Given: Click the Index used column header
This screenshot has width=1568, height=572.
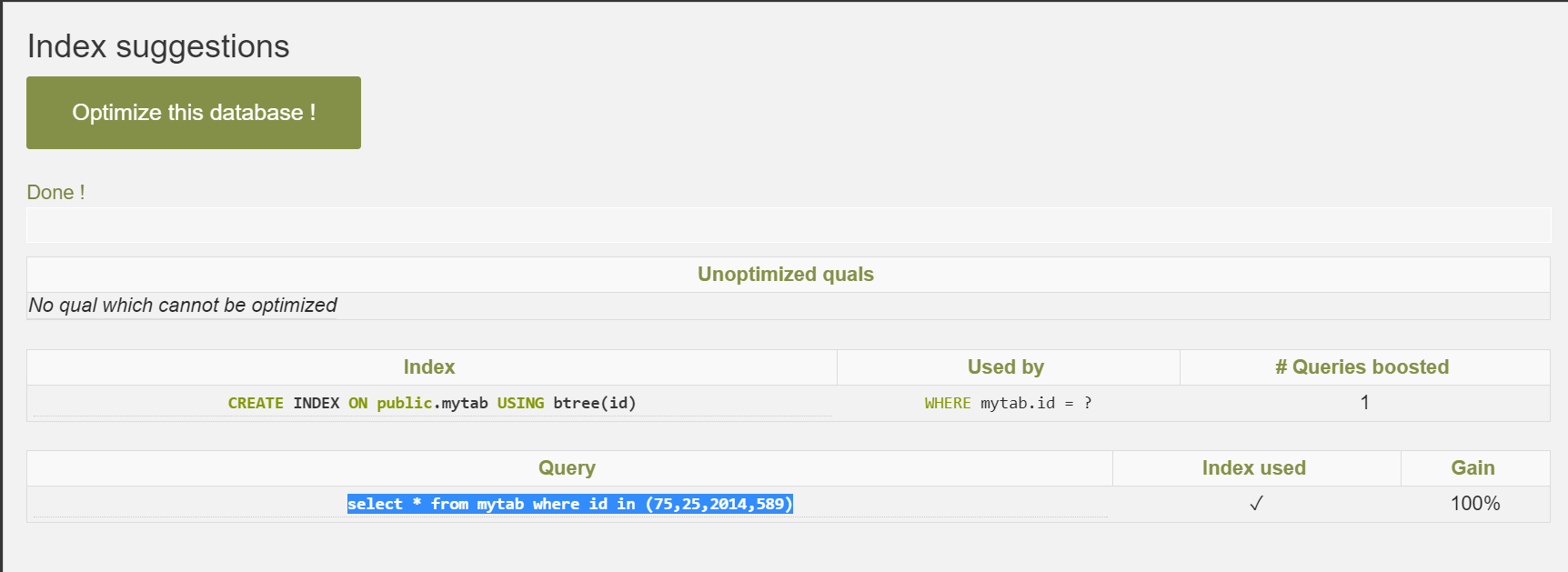Looking at the screenshot, I should pyautogui.click(x=1253, y=468).
